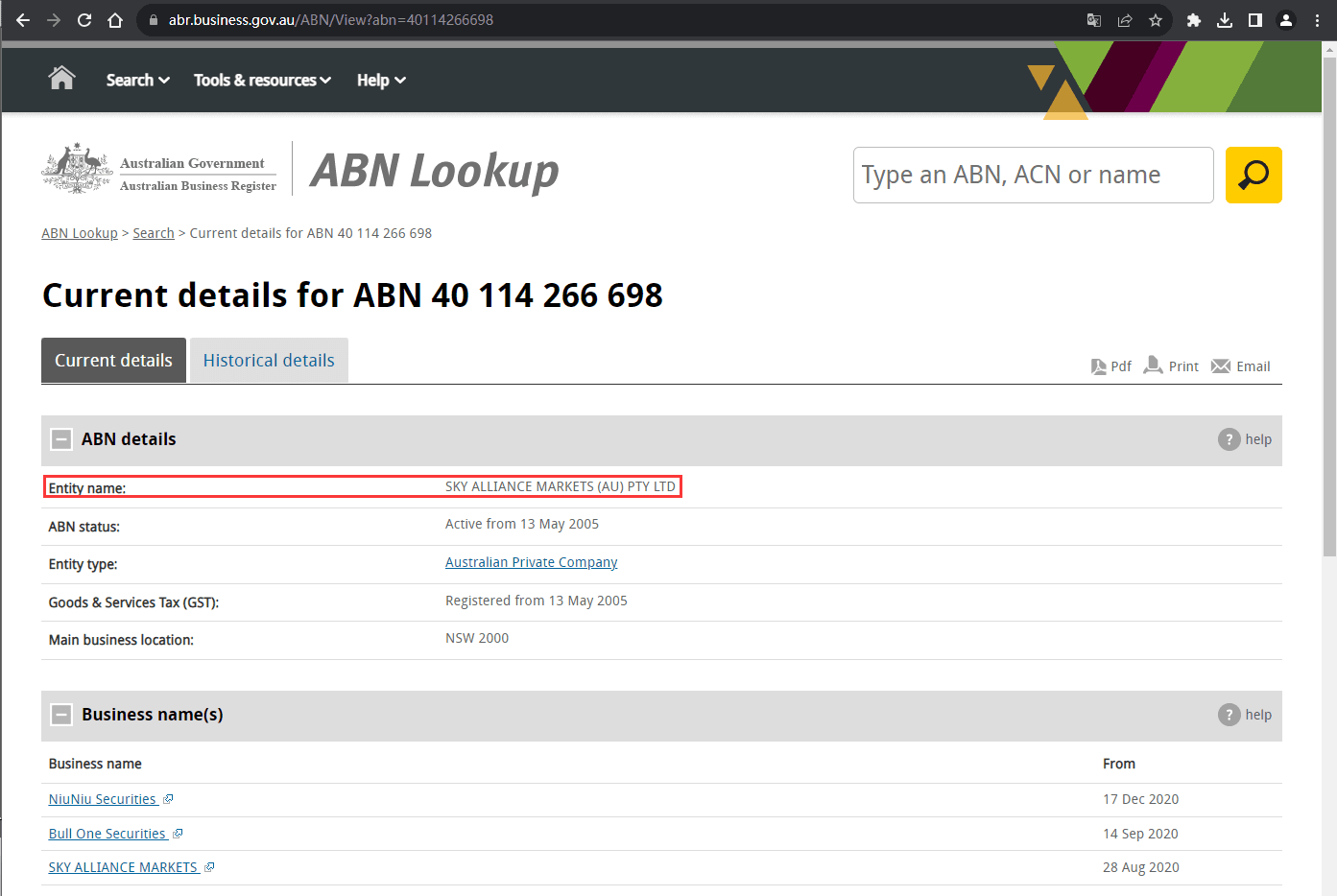Open help for ABN details section
1337x896 pixels.
coord(1245,439)
